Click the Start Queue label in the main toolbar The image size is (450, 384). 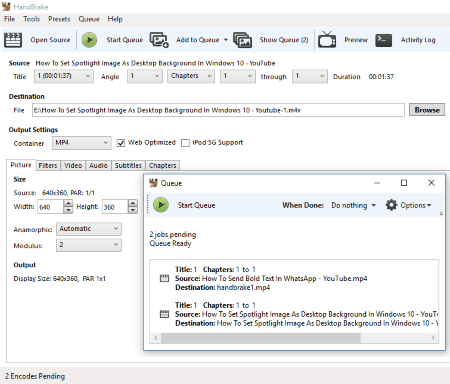tap(124, 40)
